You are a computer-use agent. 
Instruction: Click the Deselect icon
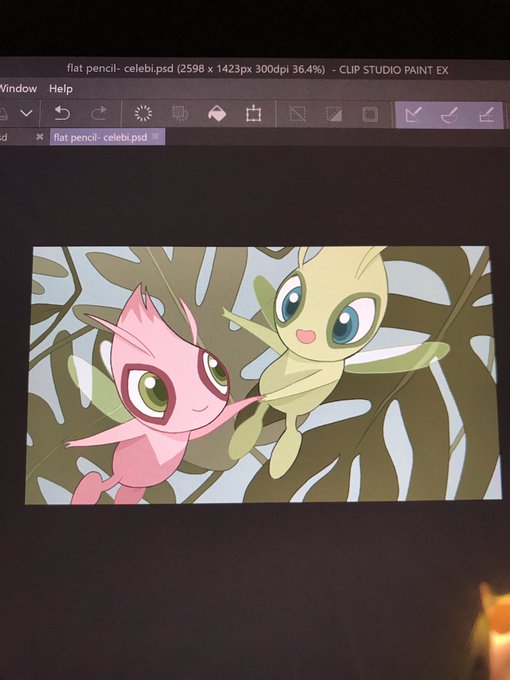pyautogui.click(x=298, y=114)
